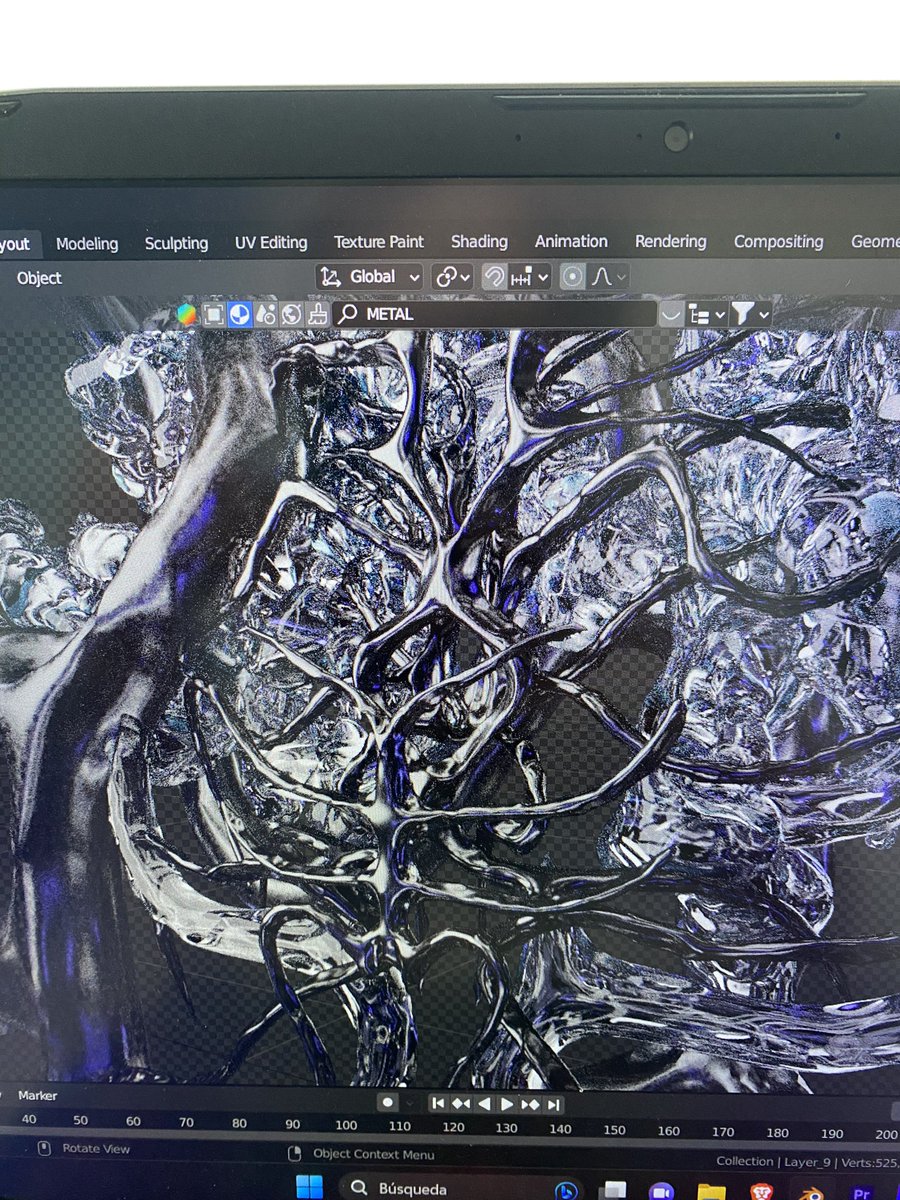Screen dimensions: 900x1200
Task: Go to the Shading workspace tab
Action: 479,241
